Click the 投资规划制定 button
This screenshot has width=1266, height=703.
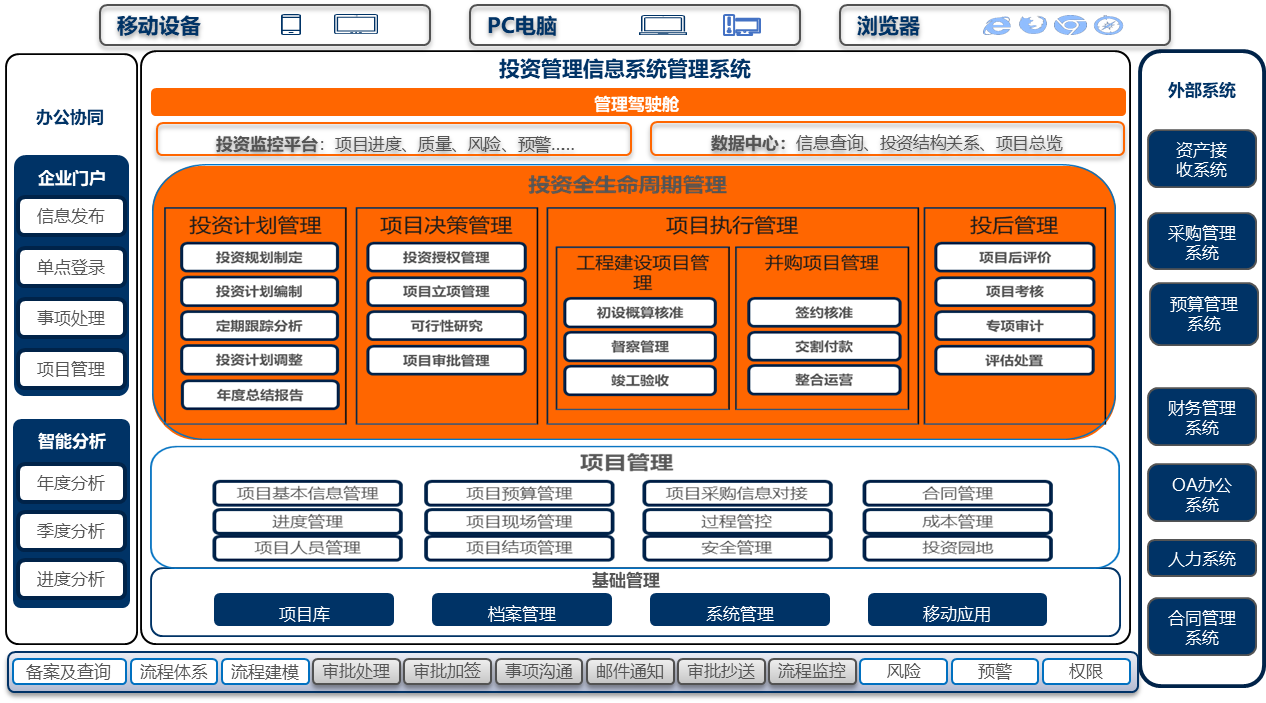point(259,258)
